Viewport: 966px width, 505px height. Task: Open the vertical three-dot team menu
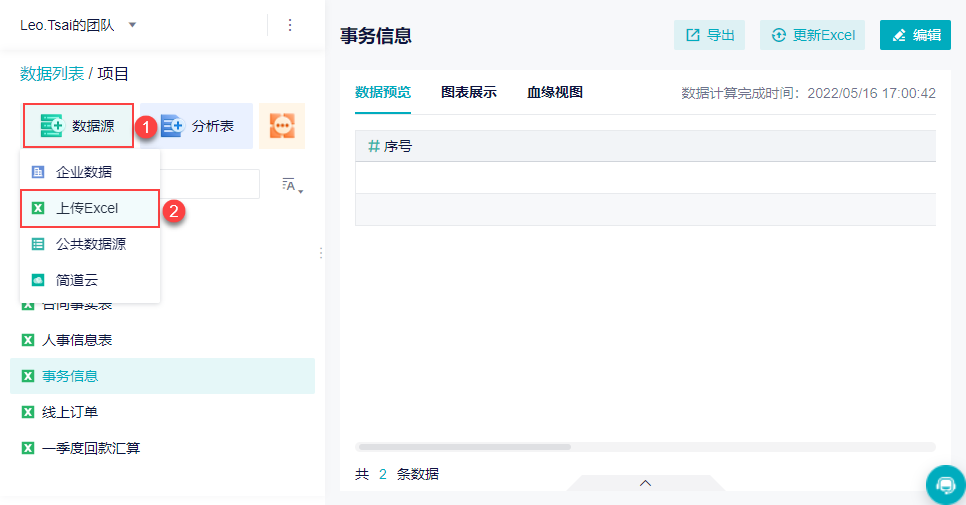(x=290, y=25)
